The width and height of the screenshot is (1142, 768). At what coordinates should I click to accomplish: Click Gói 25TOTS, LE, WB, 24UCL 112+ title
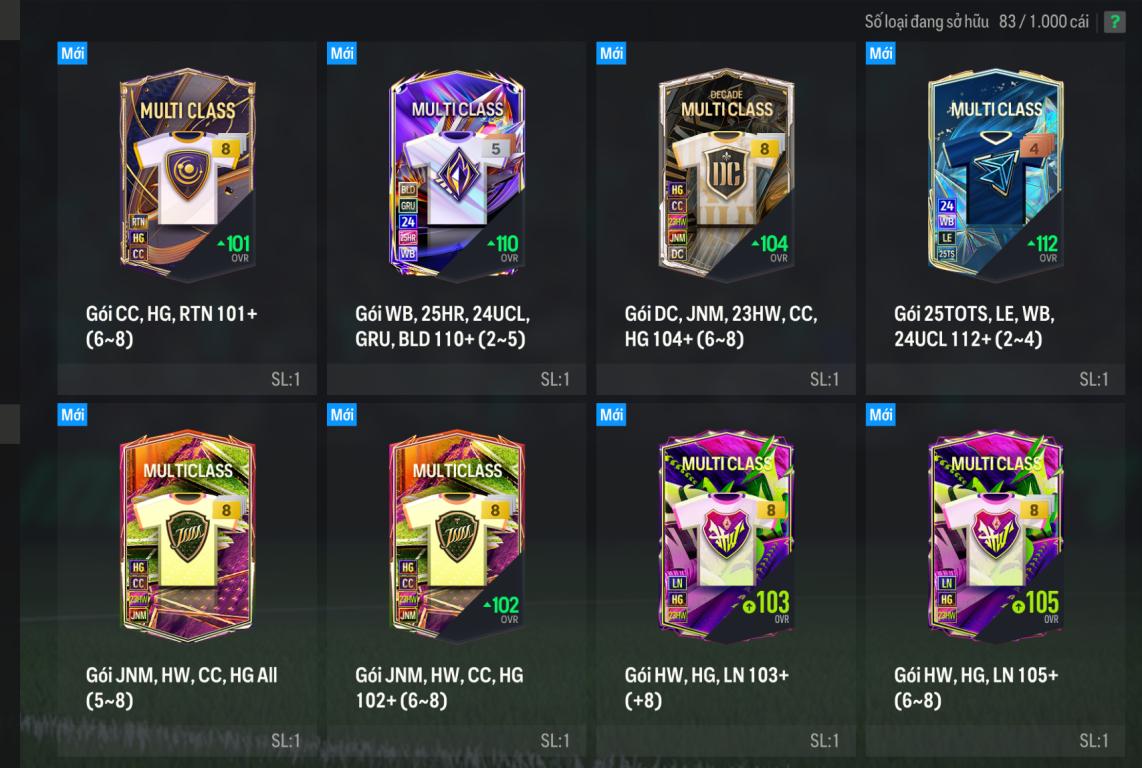[974, 326]
